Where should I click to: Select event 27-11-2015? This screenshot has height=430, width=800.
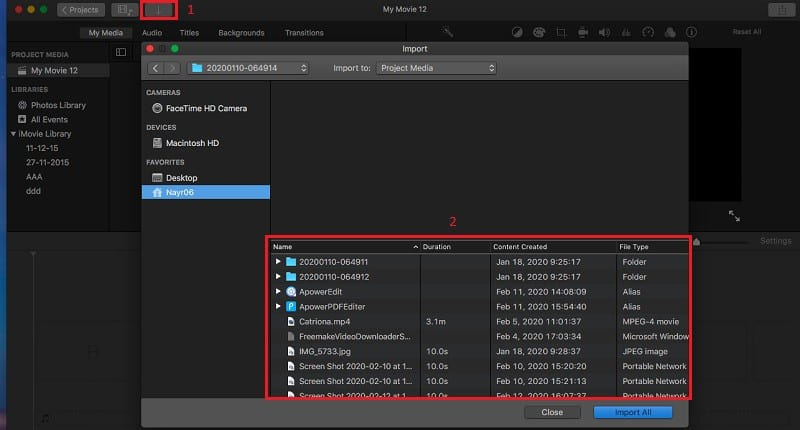pyautogui.click(x=47, y=162)
